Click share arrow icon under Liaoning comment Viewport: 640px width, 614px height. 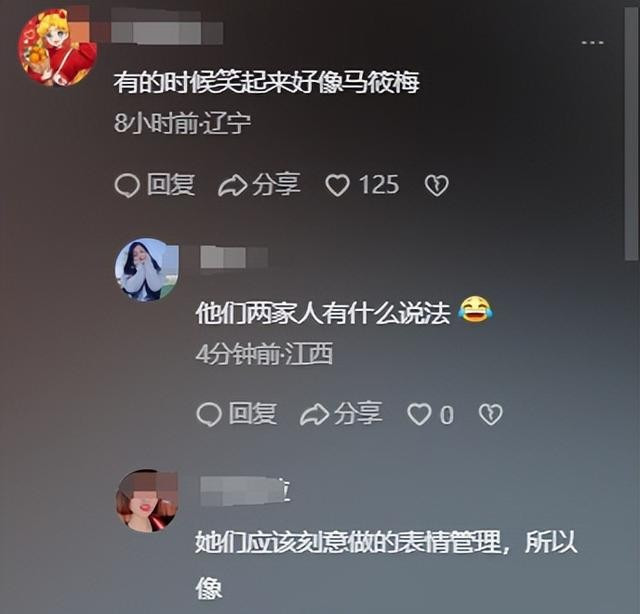coord(232,186)
